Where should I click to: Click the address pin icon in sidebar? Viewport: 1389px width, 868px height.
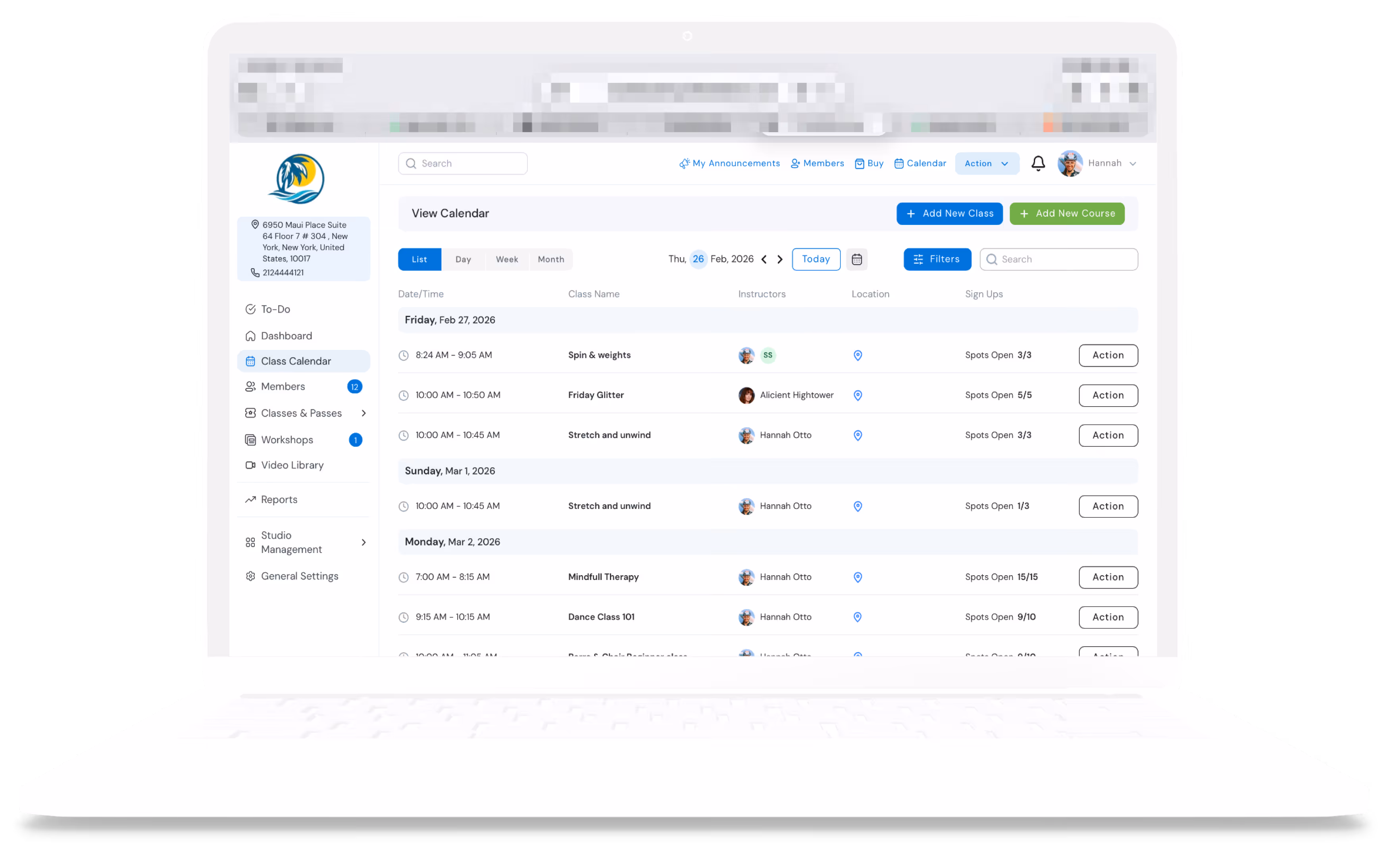click(x=255, y=225)
